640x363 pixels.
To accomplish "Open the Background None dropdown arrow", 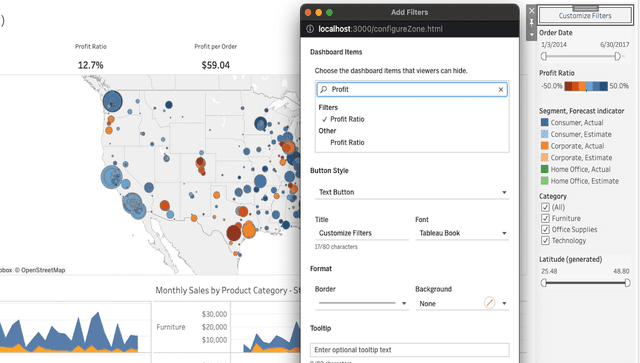I will (x=504, y=303).
